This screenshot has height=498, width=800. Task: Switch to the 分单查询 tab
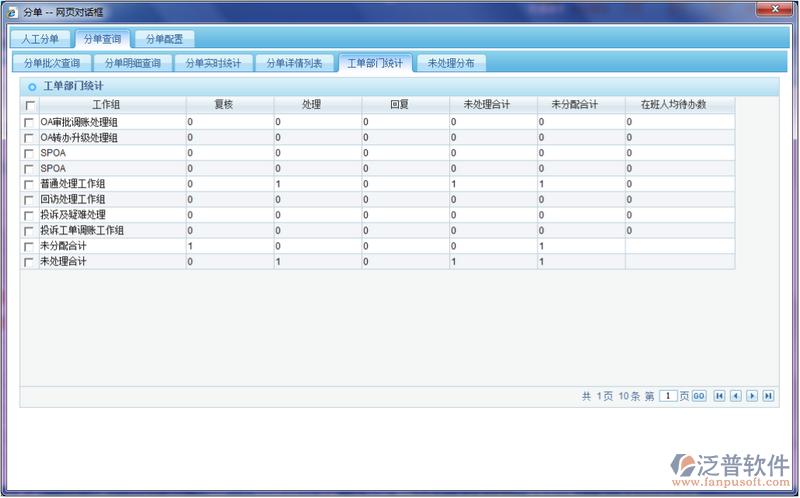tap(103, 39)
